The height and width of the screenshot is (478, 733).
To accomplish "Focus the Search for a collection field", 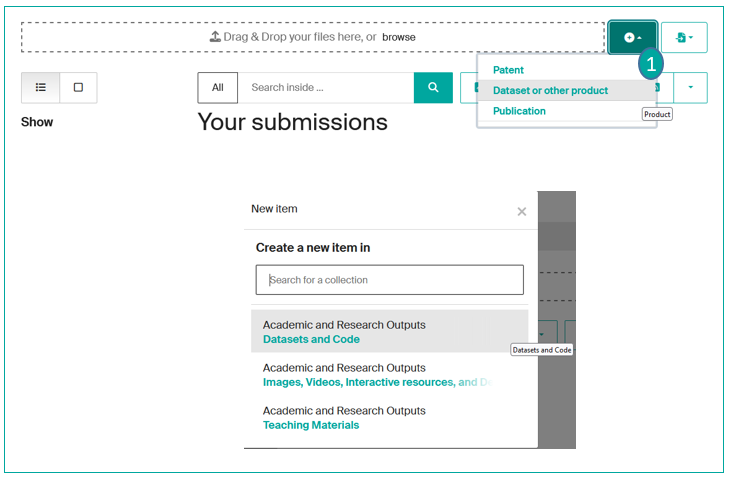I will pyautogui.click(x=389, y=280).
